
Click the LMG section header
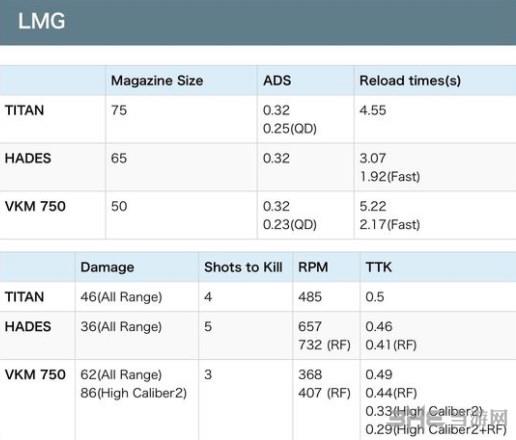41,21
